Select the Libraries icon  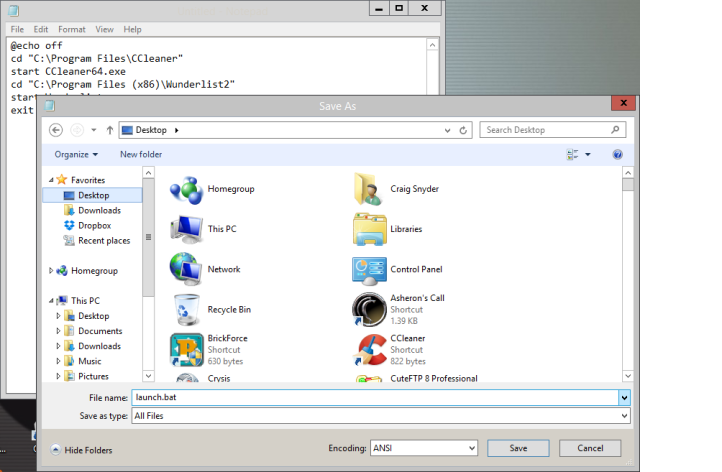pyautogui.click(x=369, y=229)
